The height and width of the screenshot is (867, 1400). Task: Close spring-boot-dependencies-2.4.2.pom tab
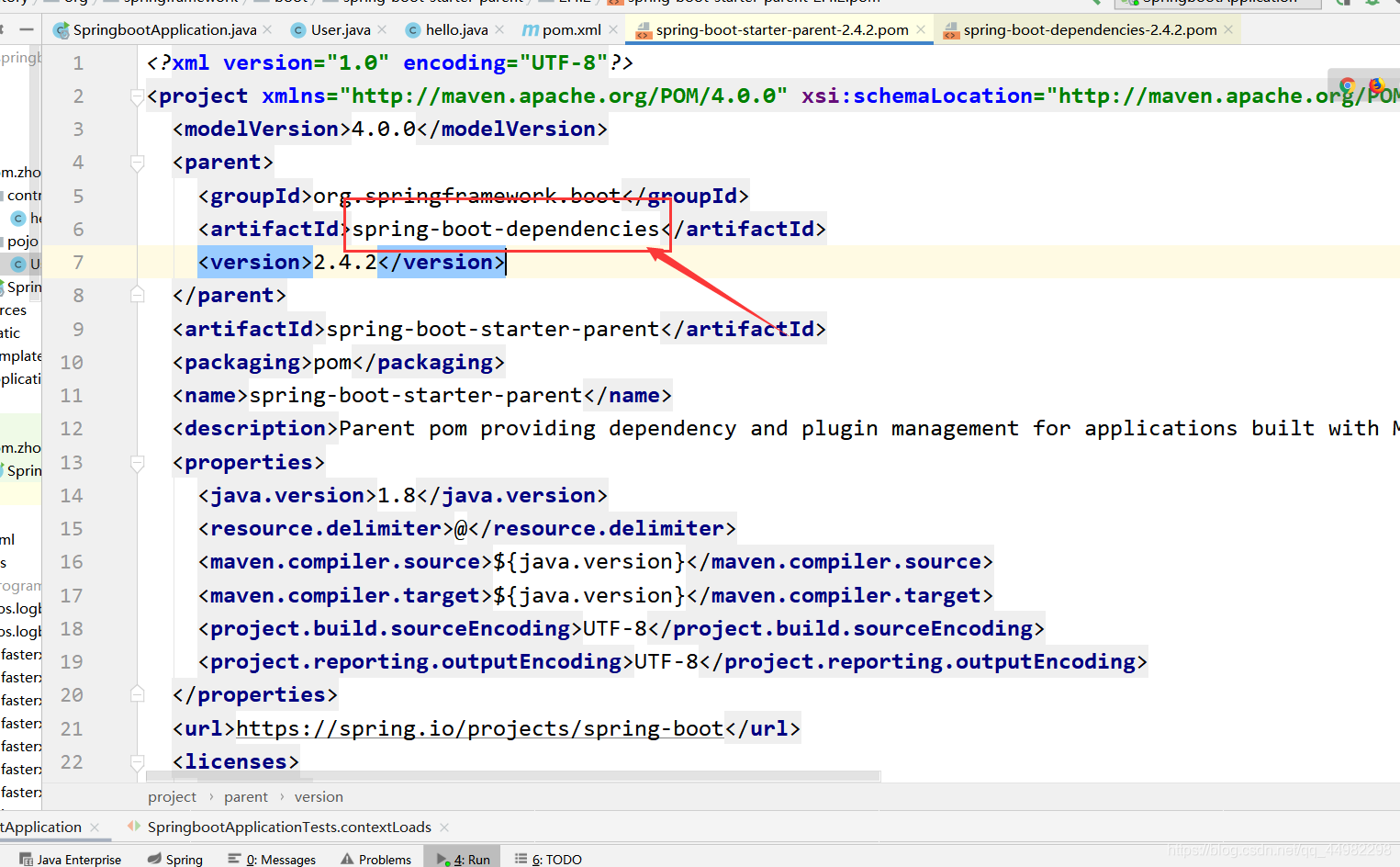point(1228,29)
